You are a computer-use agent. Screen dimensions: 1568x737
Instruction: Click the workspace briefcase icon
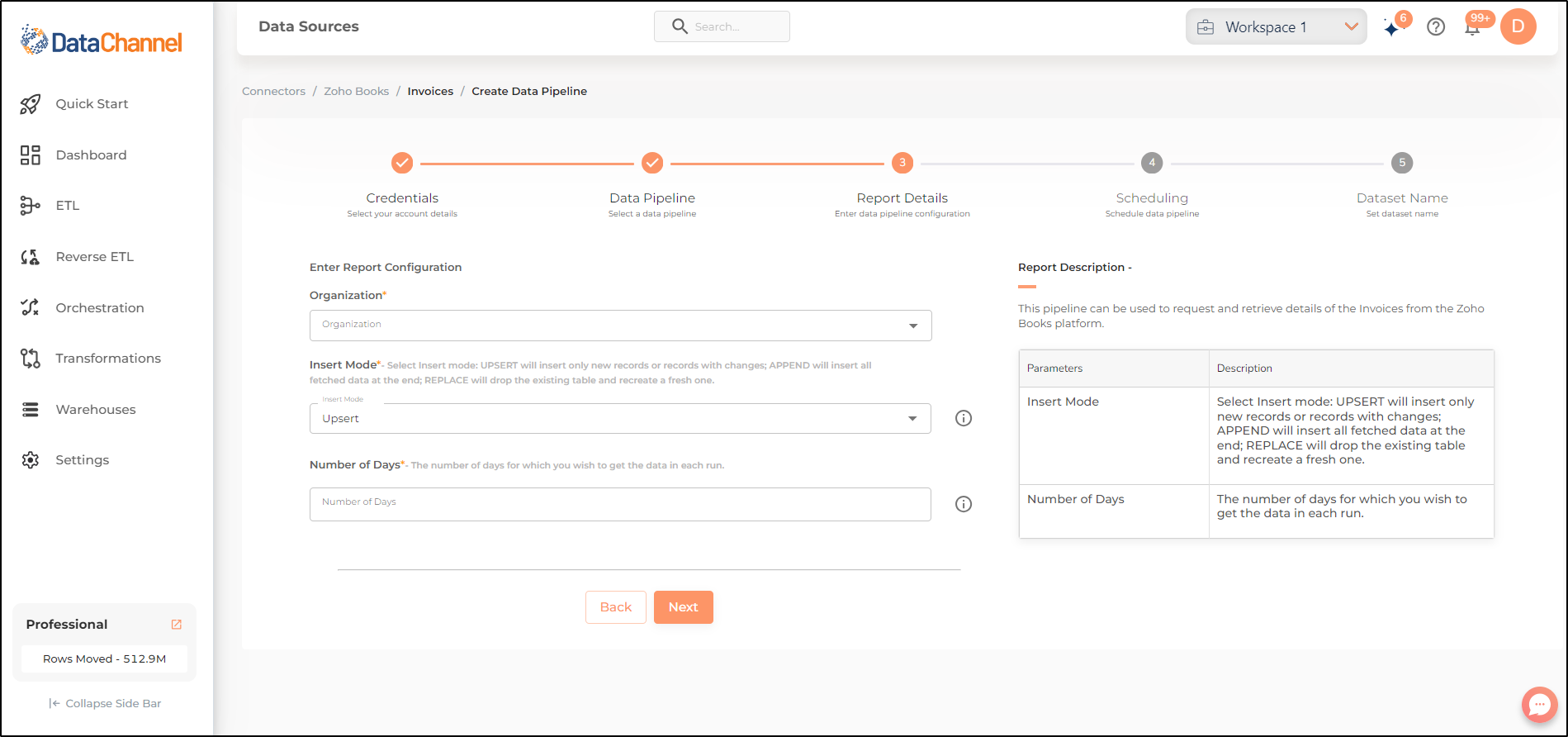[1206, 27]
